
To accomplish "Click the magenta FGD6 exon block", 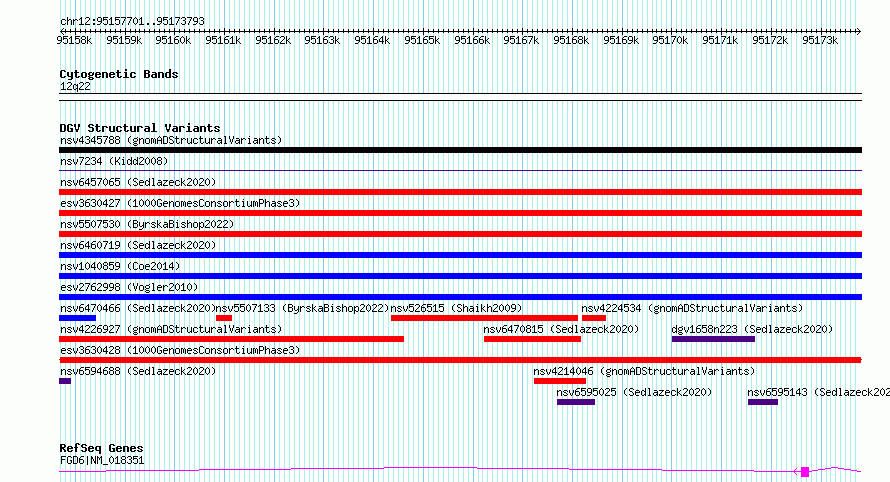I will click(805, 471).
